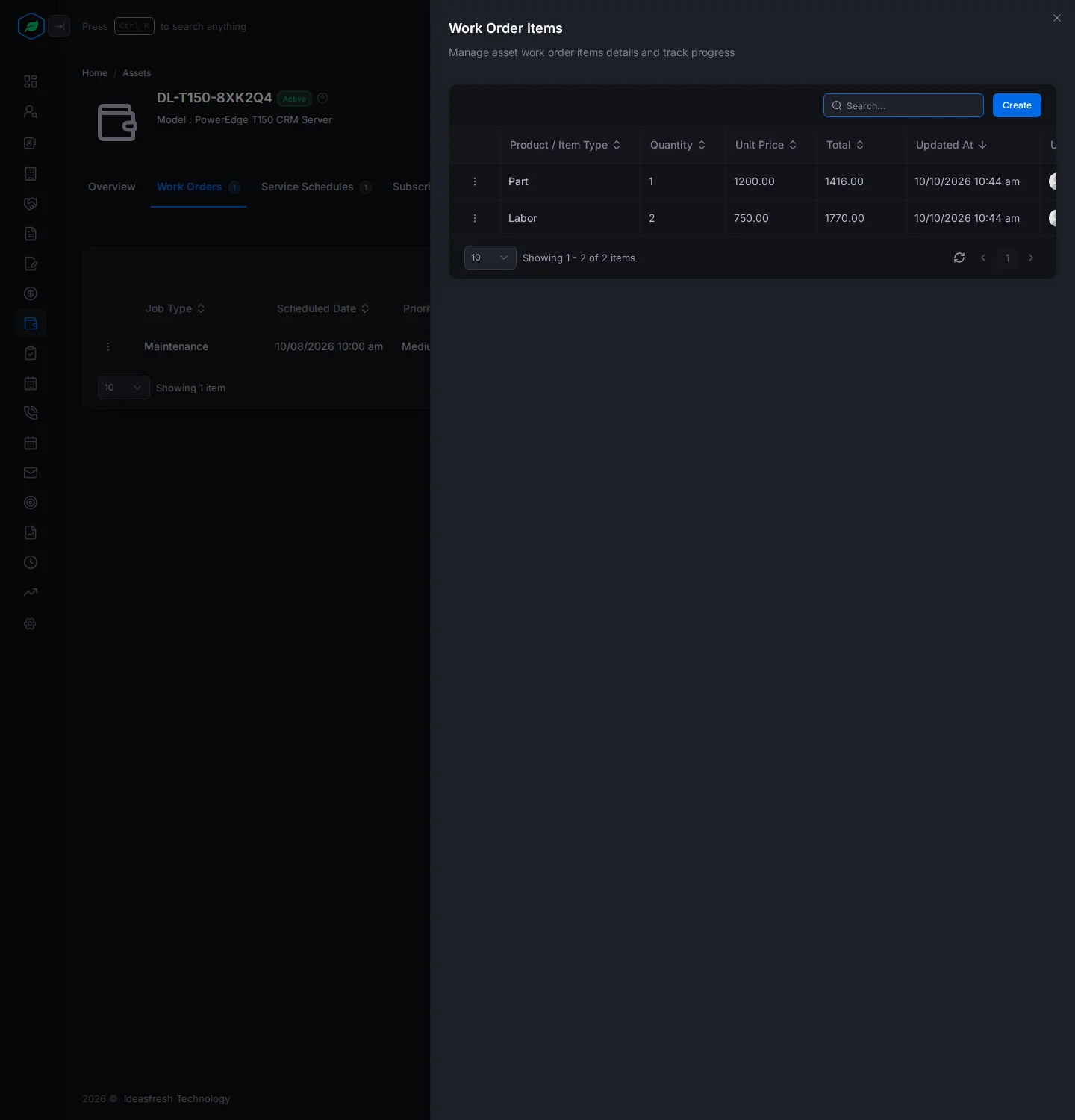
Task: Click the green leaf app logo
Action: click(31, 26)
